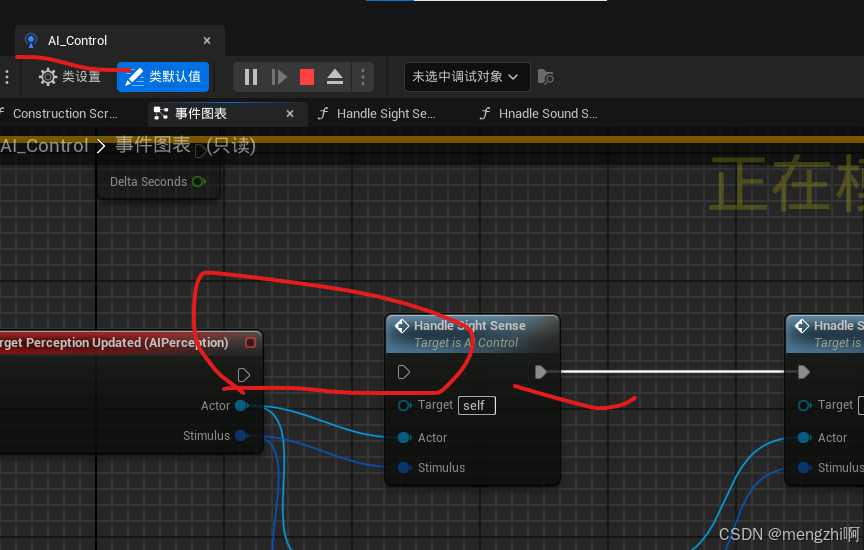Screen dimensions: 864x550
Task: Click the Delta Seconds output pin
Action: (x=199, y=181)
